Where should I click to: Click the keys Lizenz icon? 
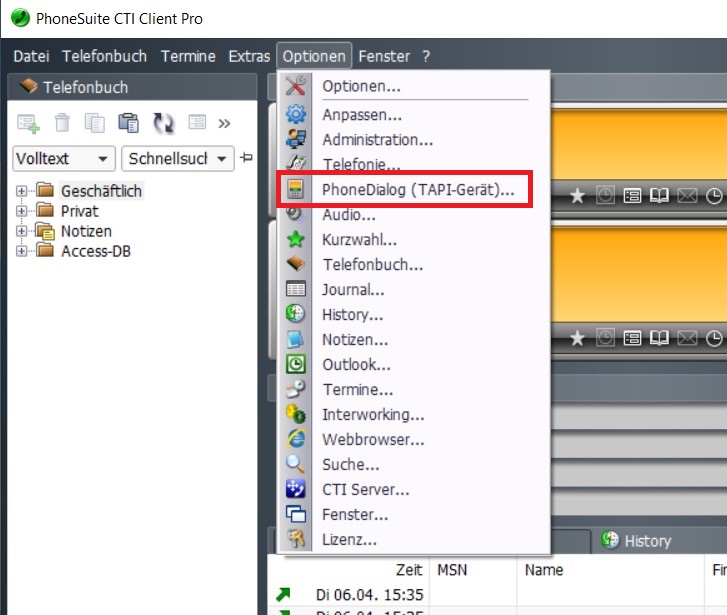295,539
